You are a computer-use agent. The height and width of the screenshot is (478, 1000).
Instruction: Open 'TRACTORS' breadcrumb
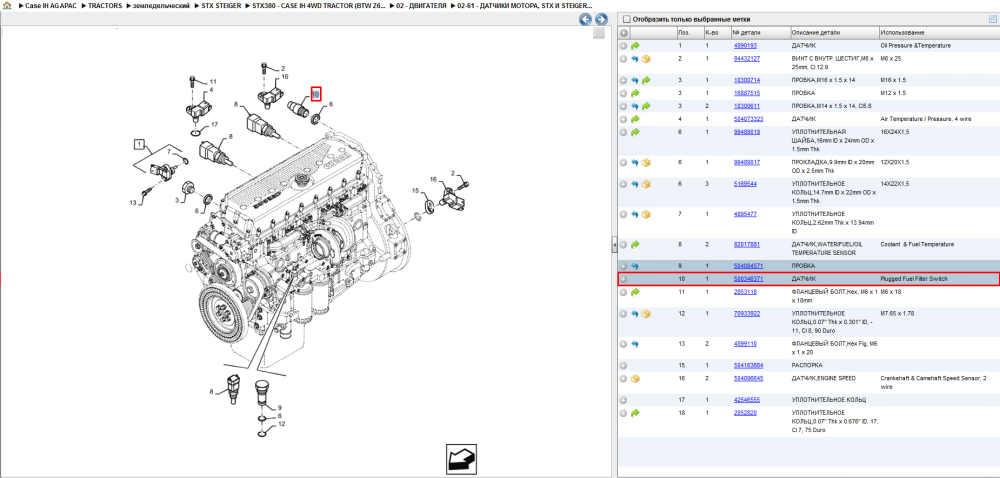tap(103, 5)
